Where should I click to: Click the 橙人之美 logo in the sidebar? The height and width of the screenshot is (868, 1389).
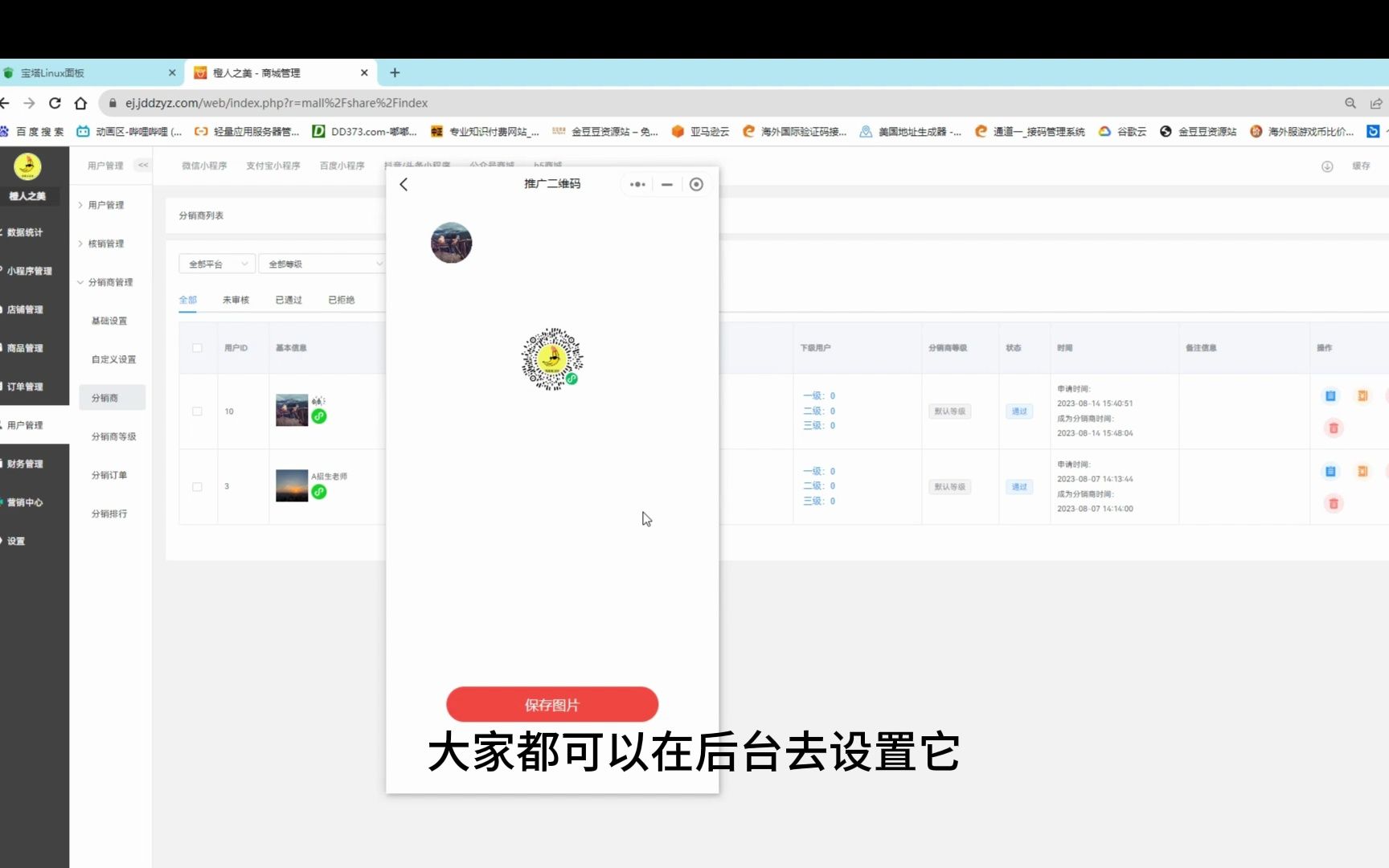(x=27, y=167)
